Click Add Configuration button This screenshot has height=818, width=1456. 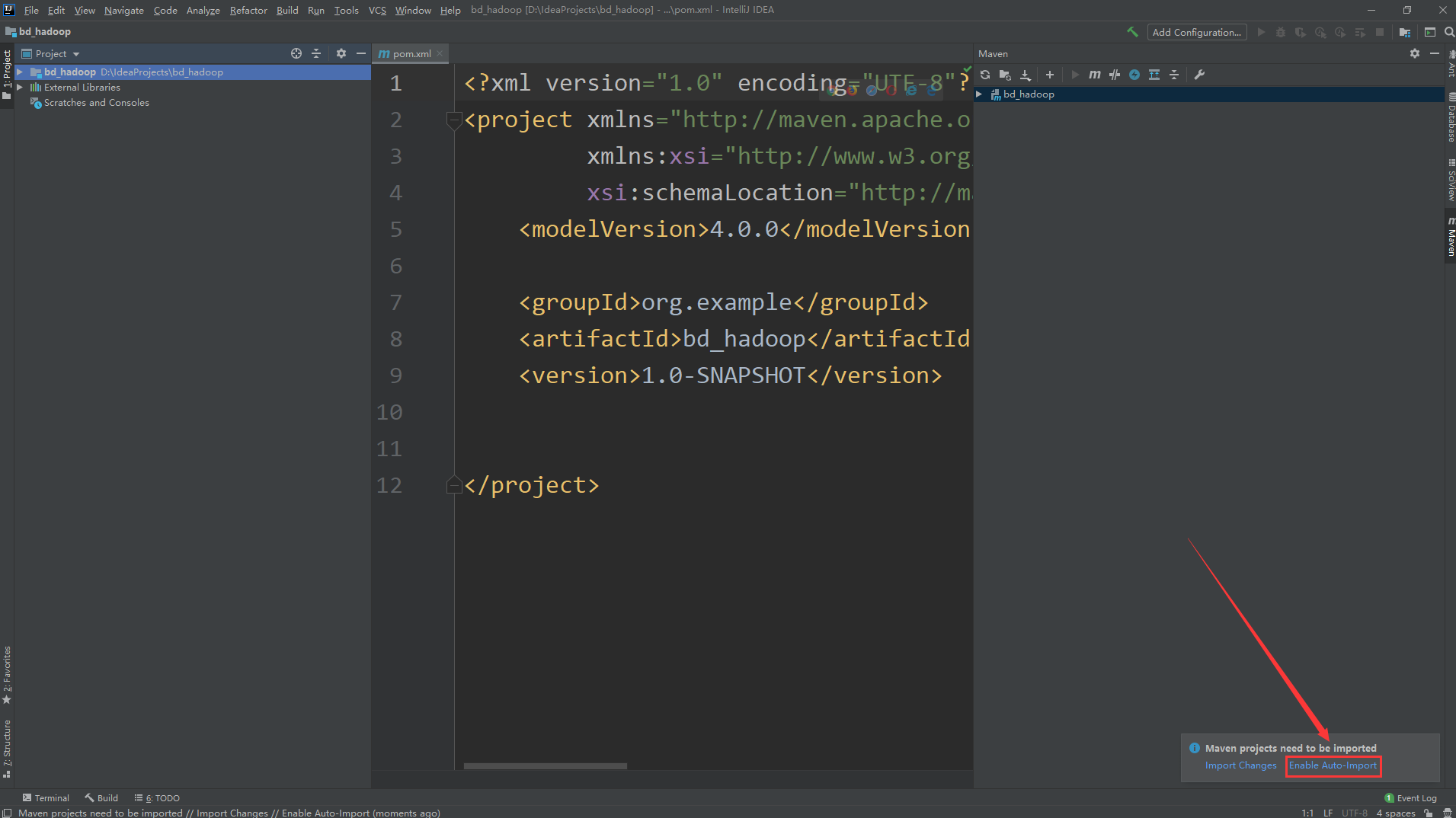(x=1197, y=32)
